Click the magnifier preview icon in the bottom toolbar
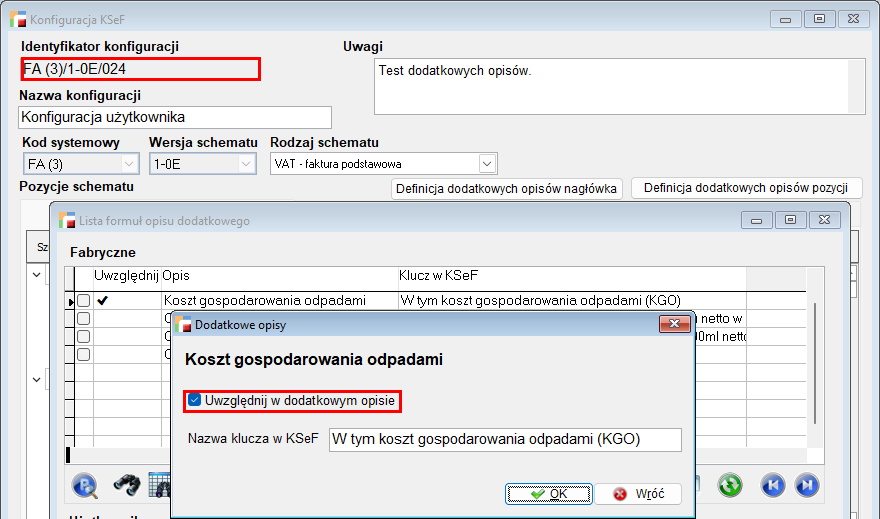 [x=86, y=485]
